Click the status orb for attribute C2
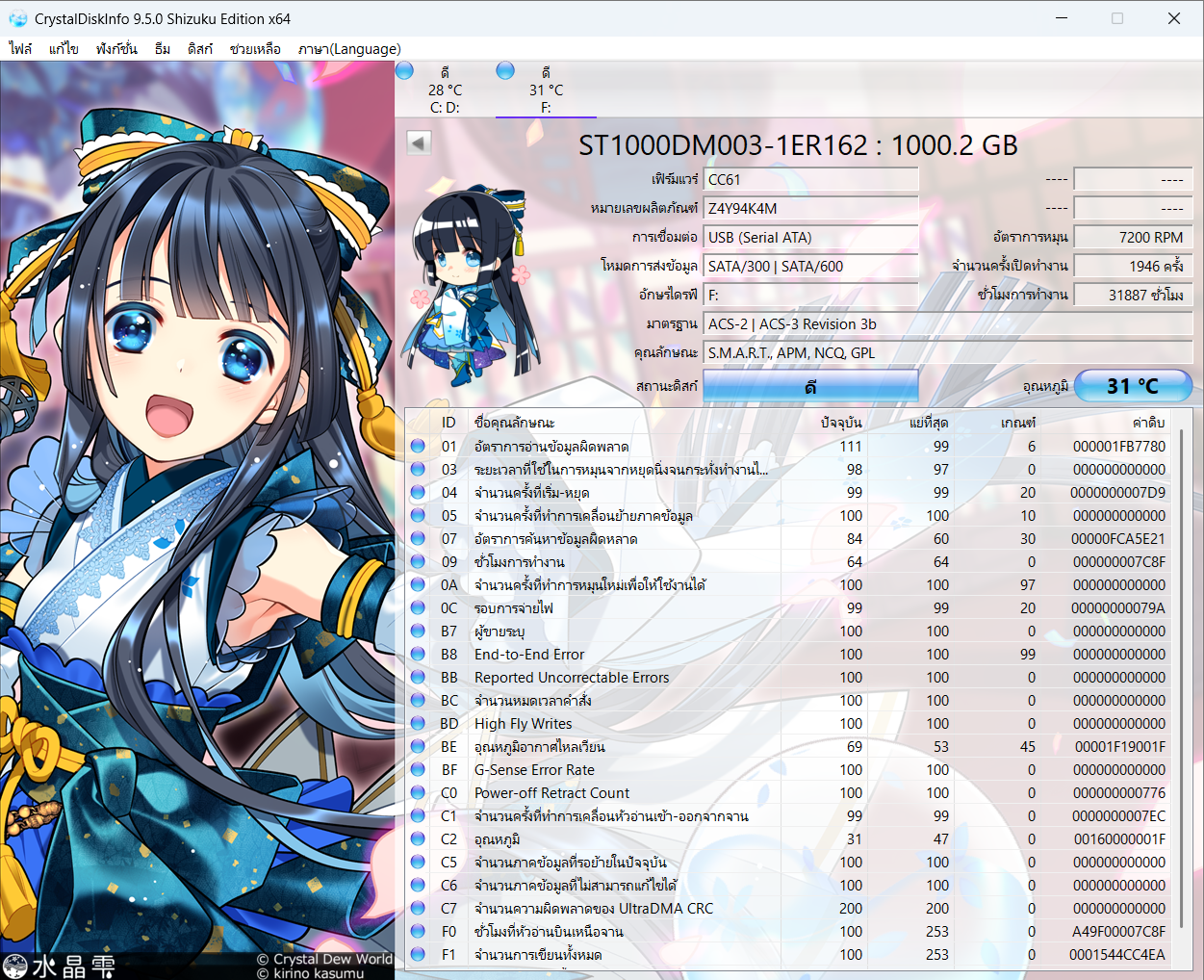1204x980 pixels. point(418,838)
